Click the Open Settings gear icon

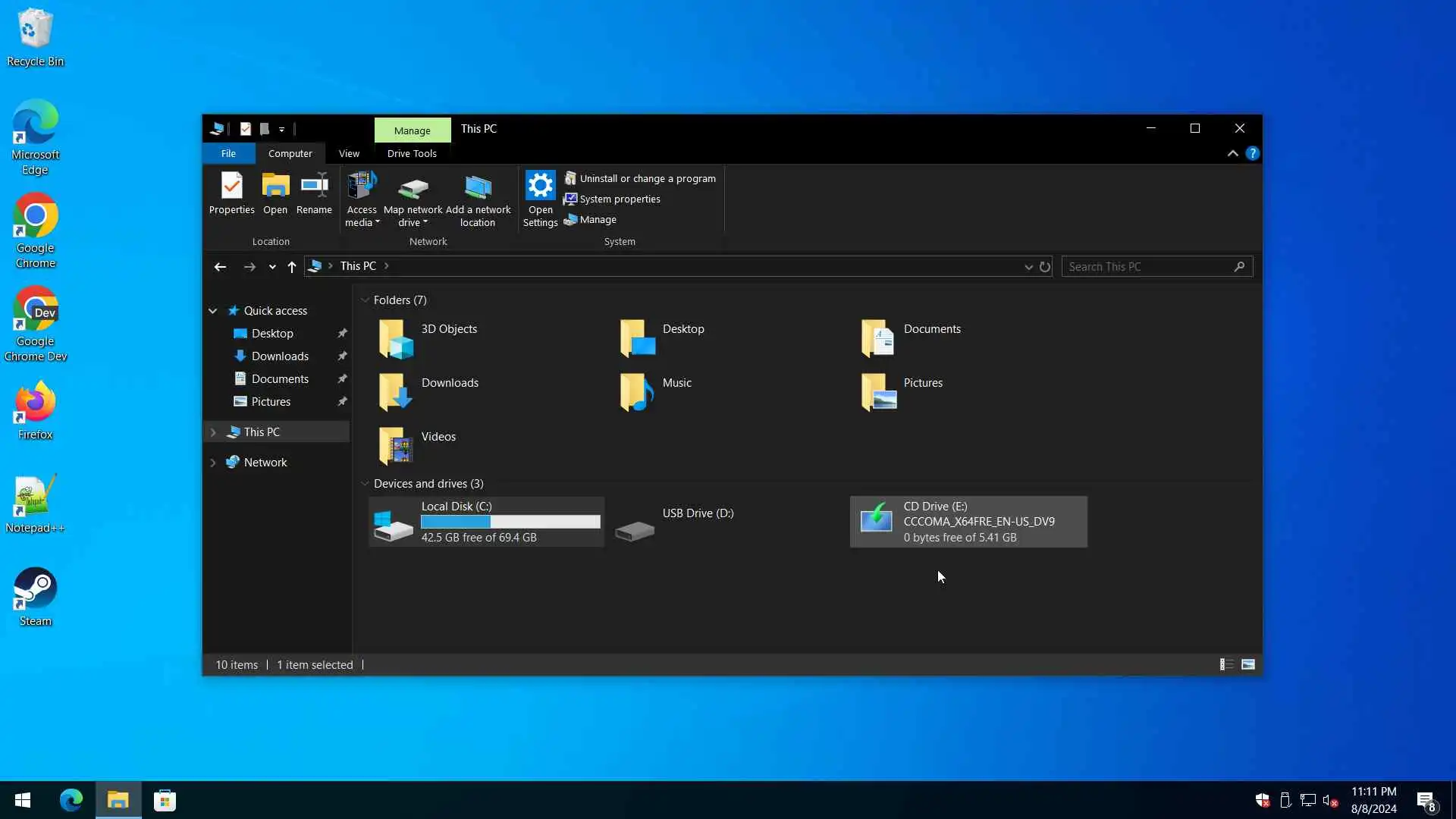pos(540,185)
